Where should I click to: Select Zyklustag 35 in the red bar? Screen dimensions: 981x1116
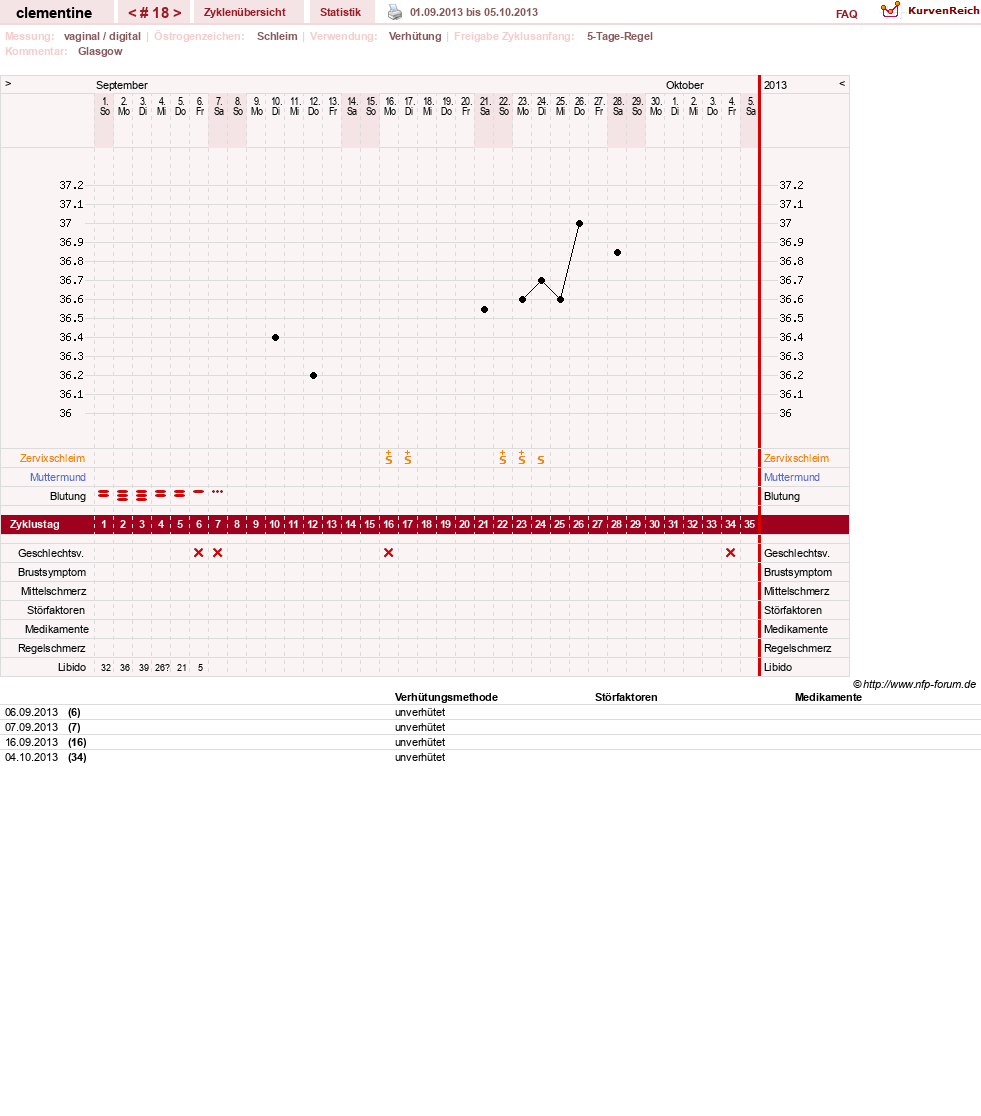pos(750,525)
